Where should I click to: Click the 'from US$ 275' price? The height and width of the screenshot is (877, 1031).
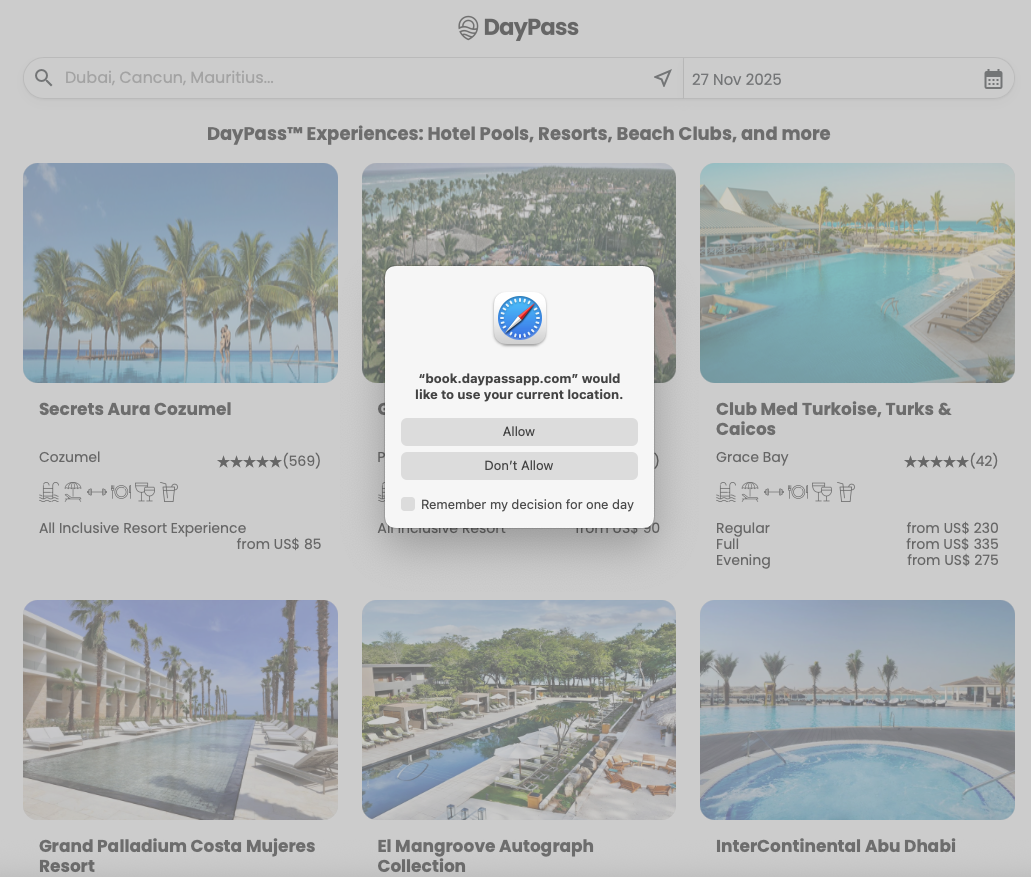(x=953, y=560)
